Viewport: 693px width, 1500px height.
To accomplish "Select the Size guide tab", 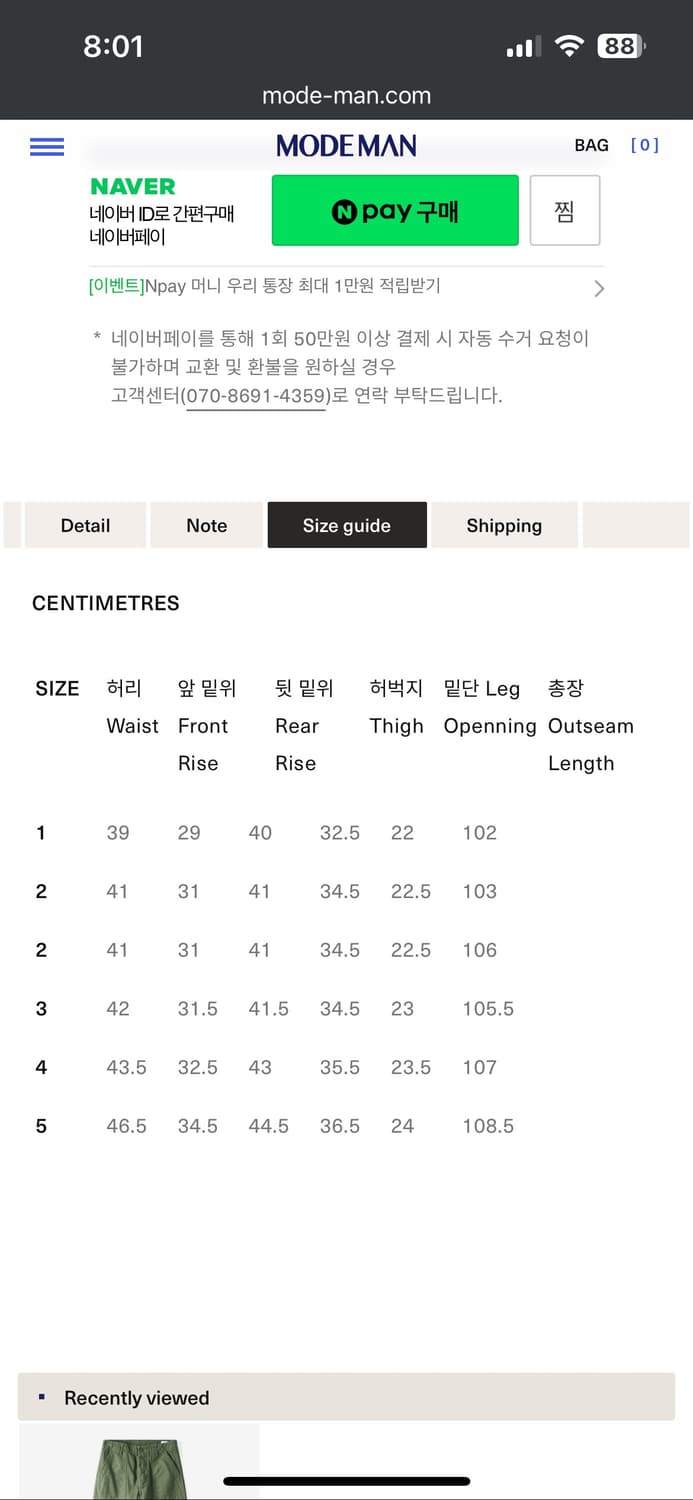I will pyautogui.click(x=347, y=526).
